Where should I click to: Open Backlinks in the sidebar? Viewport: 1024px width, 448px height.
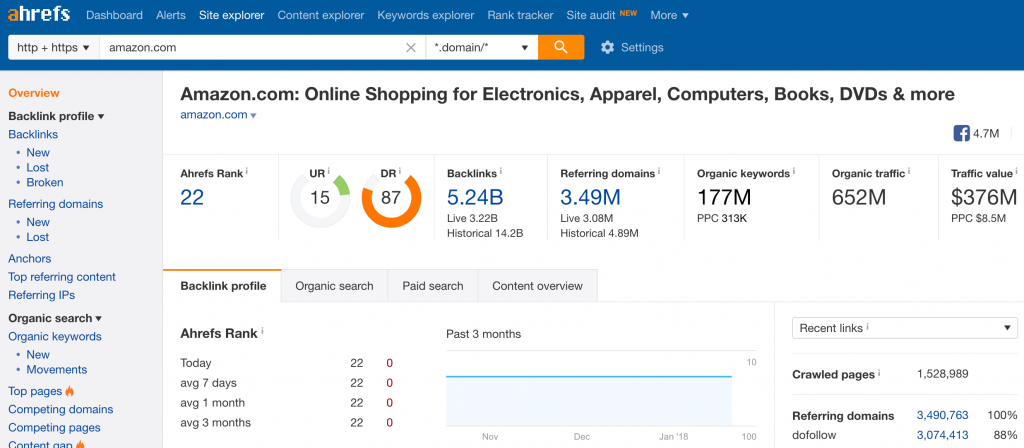(33, 135)
